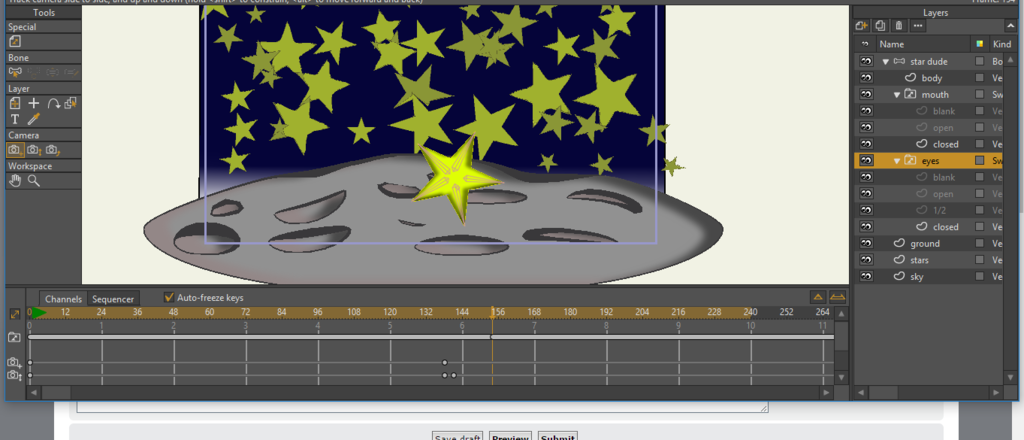Image resolution: width=1024 pixels, height=440 pixels.
Task: Select the Eyedropper tool
Action: [x=34, y=119]
